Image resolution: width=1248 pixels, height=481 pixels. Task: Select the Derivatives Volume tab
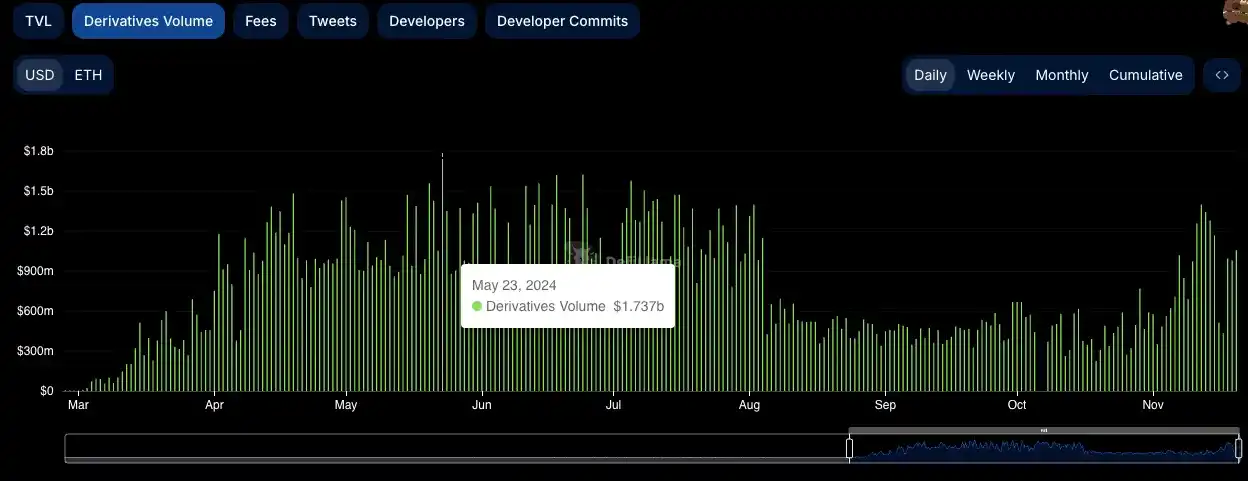(148, 21)
